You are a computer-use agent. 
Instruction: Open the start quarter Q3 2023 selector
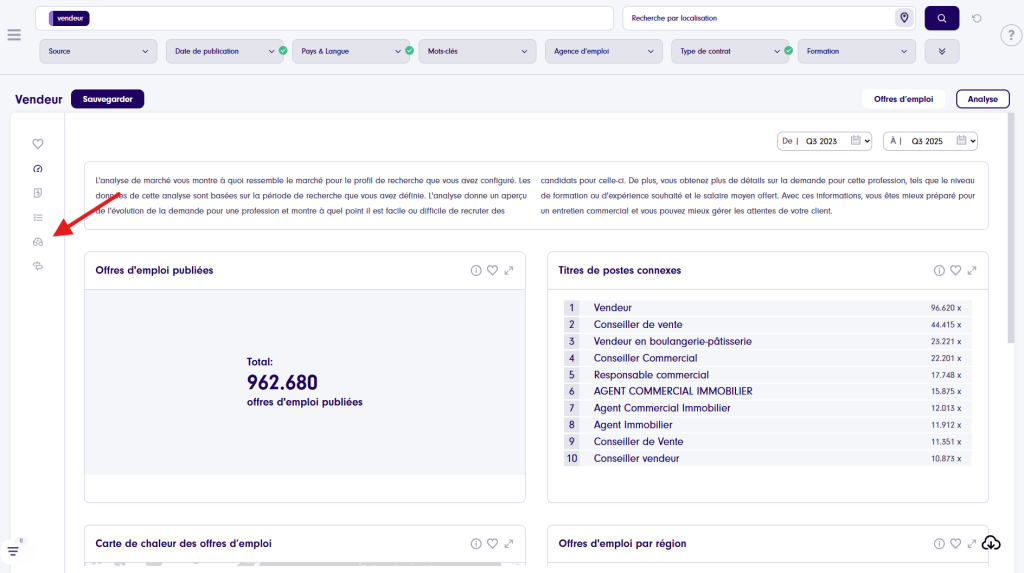coord(825,142)
